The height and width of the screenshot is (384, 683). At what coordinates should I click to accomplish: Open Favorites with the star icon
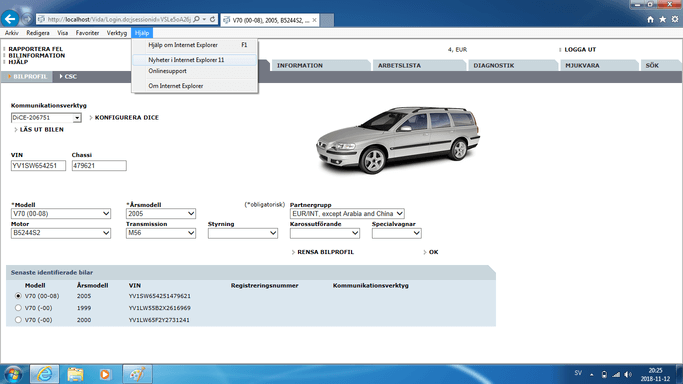pyautogui.click(x=663, y=20)
